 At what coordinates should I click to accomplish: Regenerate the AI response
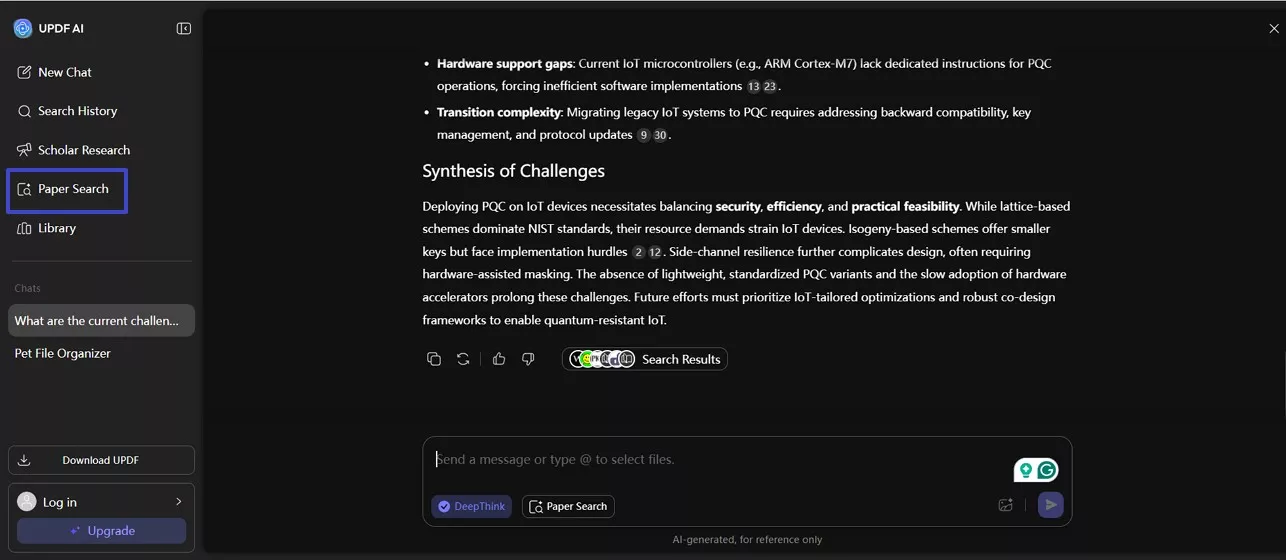[x=463, y=359]
